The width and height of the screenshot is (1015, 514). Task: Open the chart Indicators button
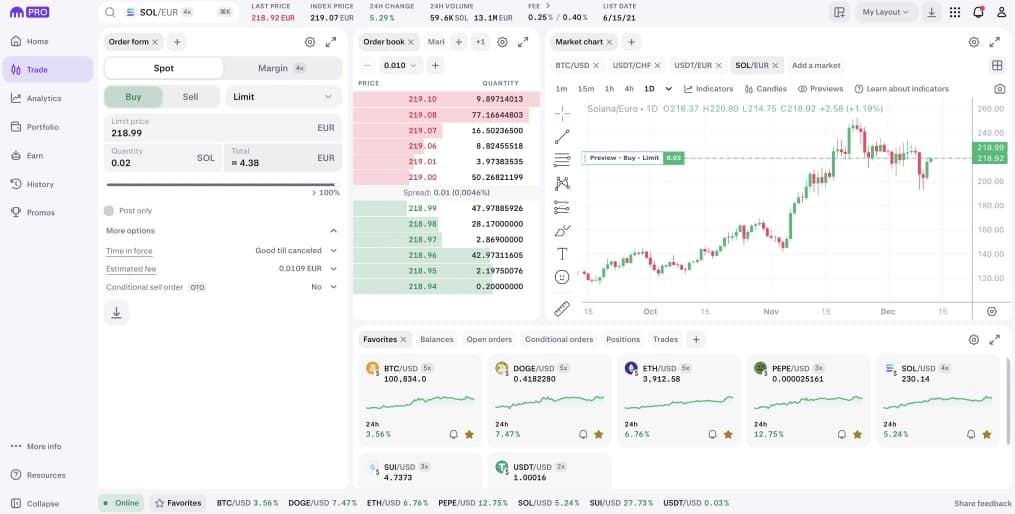point(708,89)
